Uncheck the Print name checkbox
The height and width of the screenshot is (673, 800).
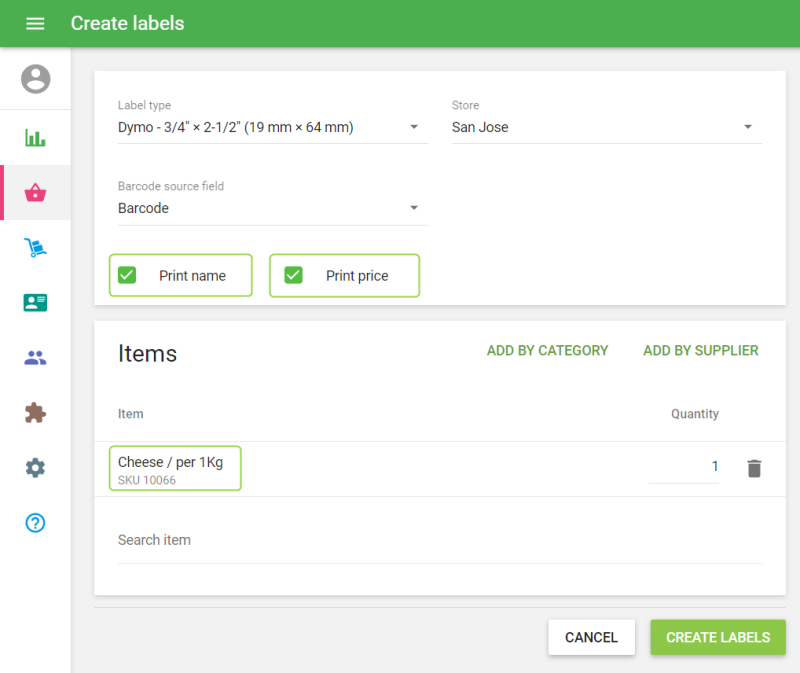127,275
